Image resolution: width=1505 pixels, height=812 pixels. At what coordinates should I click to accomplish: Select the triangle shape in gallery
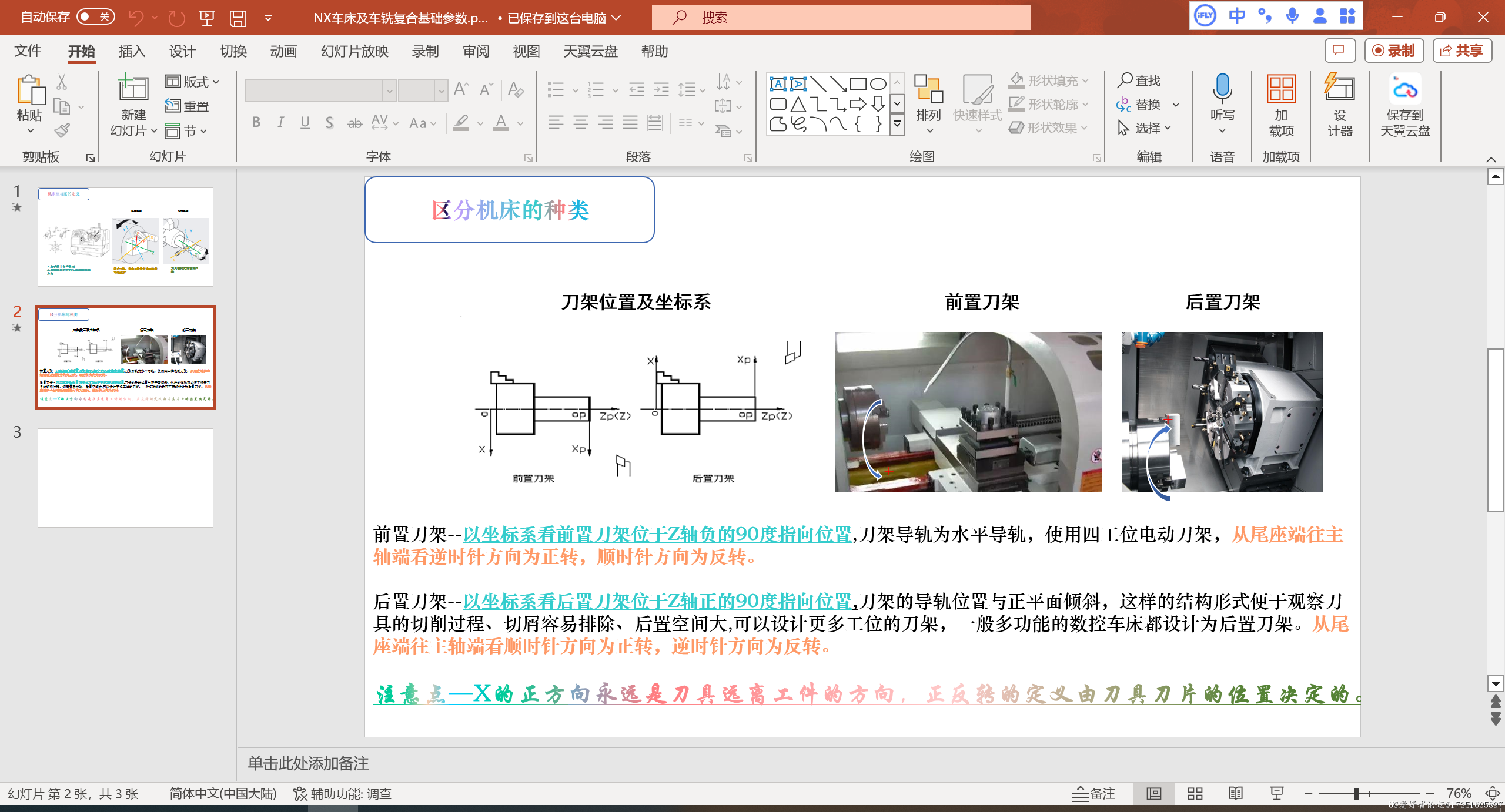click(x=798, y=105)
